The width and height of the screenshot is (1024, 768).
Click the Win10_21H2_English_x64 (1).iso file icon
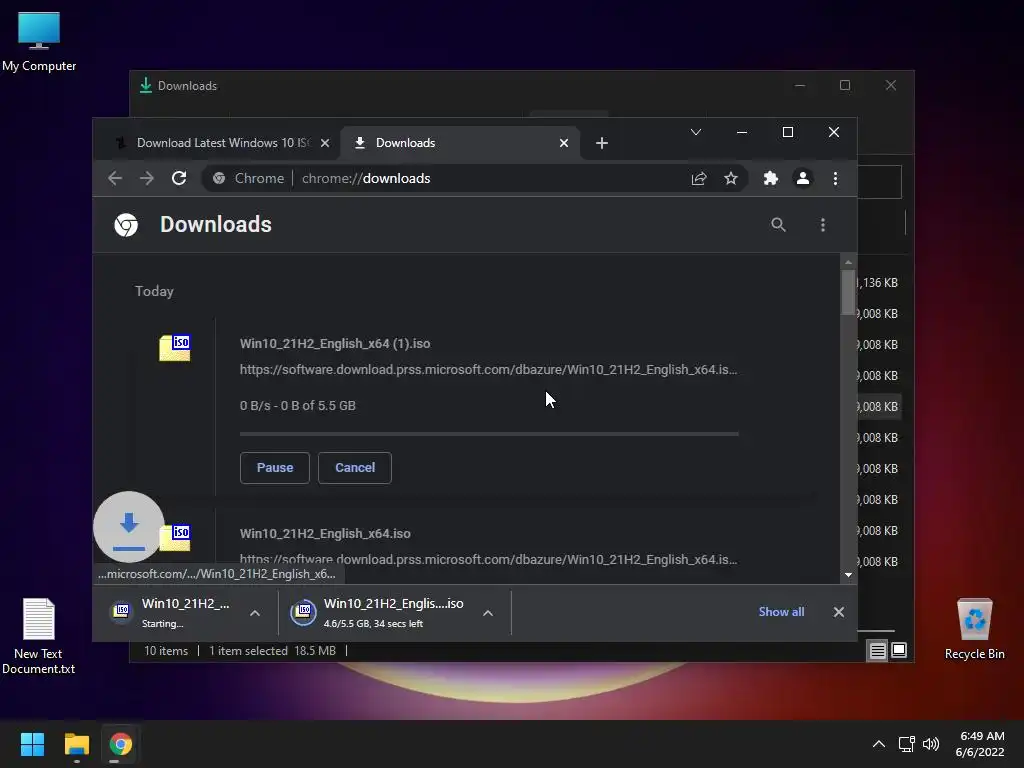click(x=175, y=347)
